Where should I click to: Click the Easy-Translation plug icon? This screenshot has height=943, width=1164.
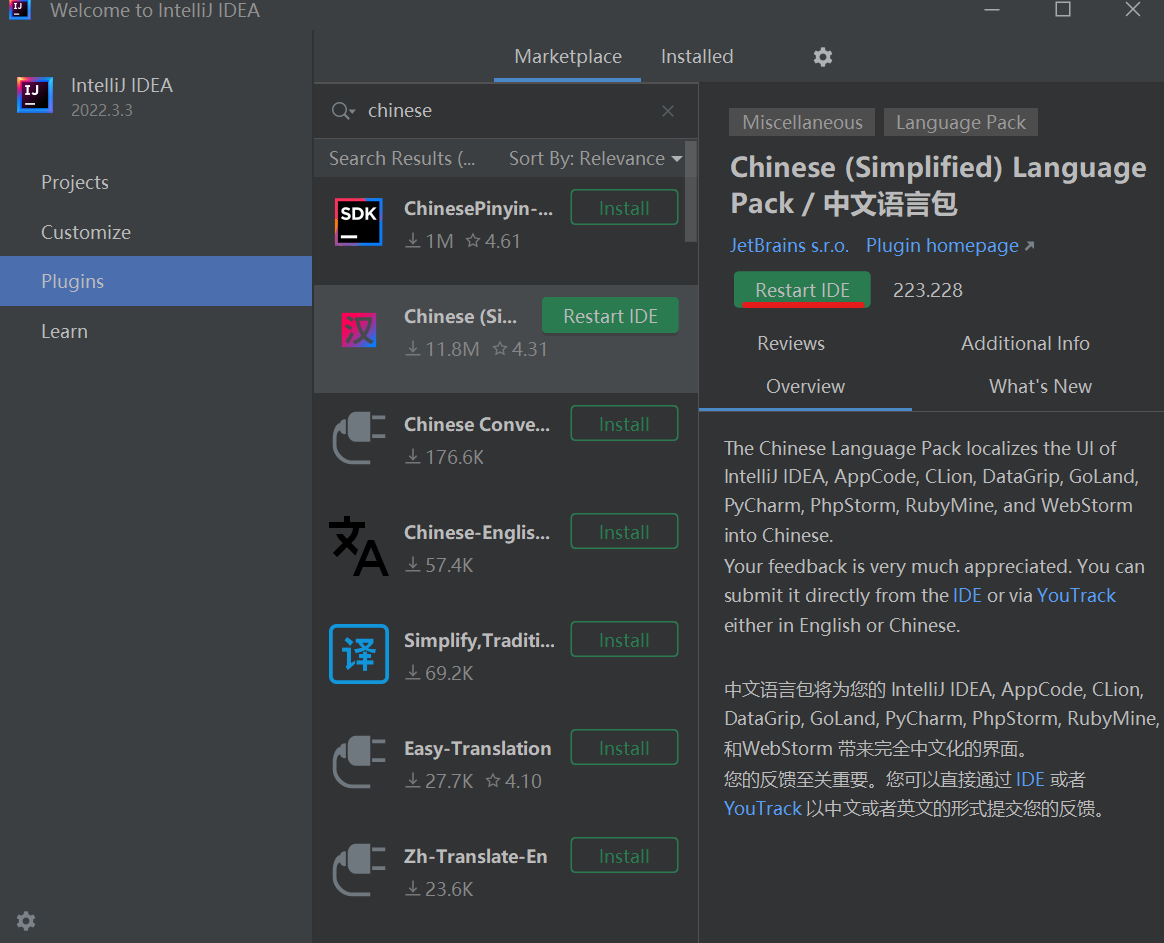tap(359, 762)
